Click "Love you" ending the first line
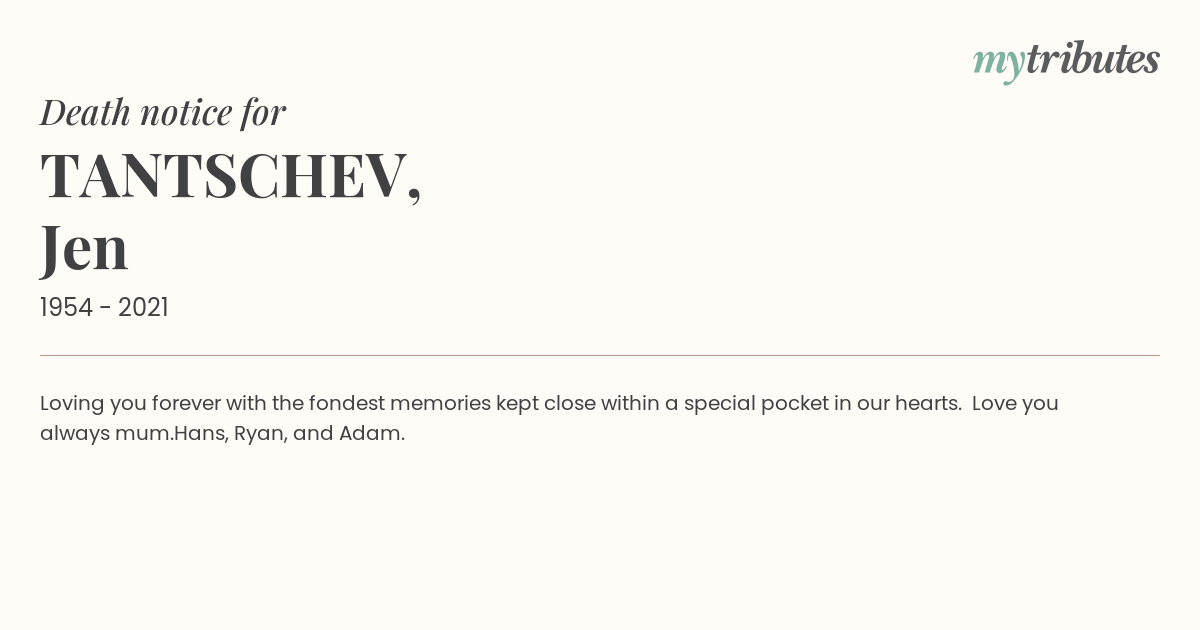1200x630 pixels. [x=1015, y=404]
